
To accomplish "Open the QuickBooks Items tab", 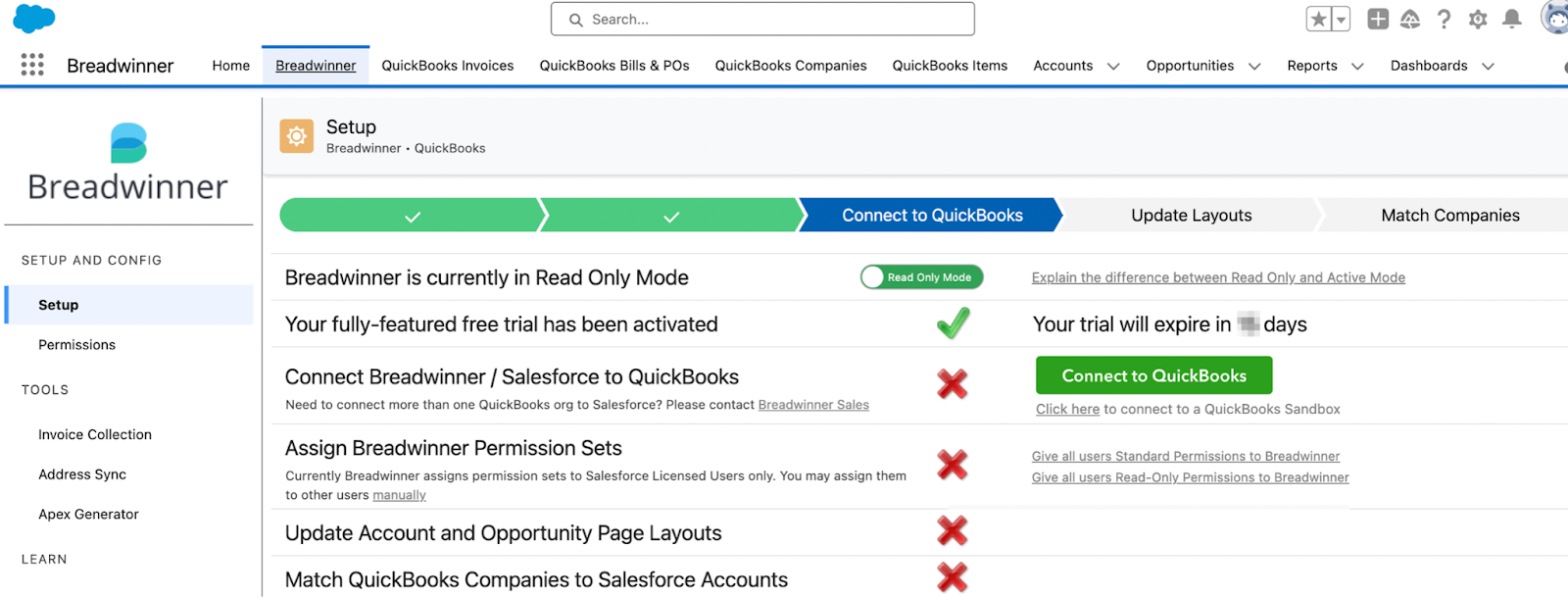I will click(x=950, y=66).
